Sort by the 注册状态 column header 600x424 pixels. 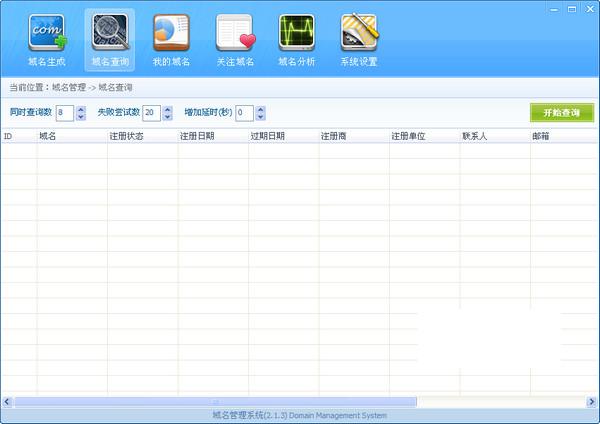(x=140, y=135)
